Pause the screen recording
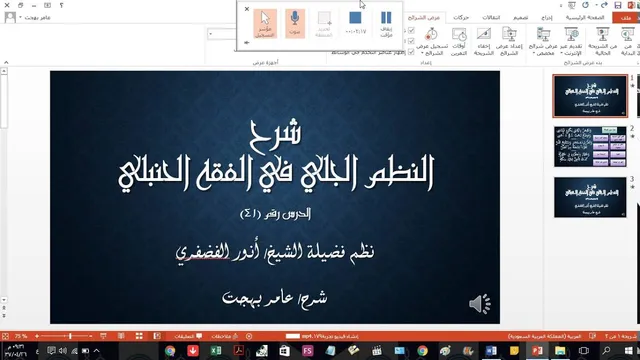 click(x=386, y=24)
